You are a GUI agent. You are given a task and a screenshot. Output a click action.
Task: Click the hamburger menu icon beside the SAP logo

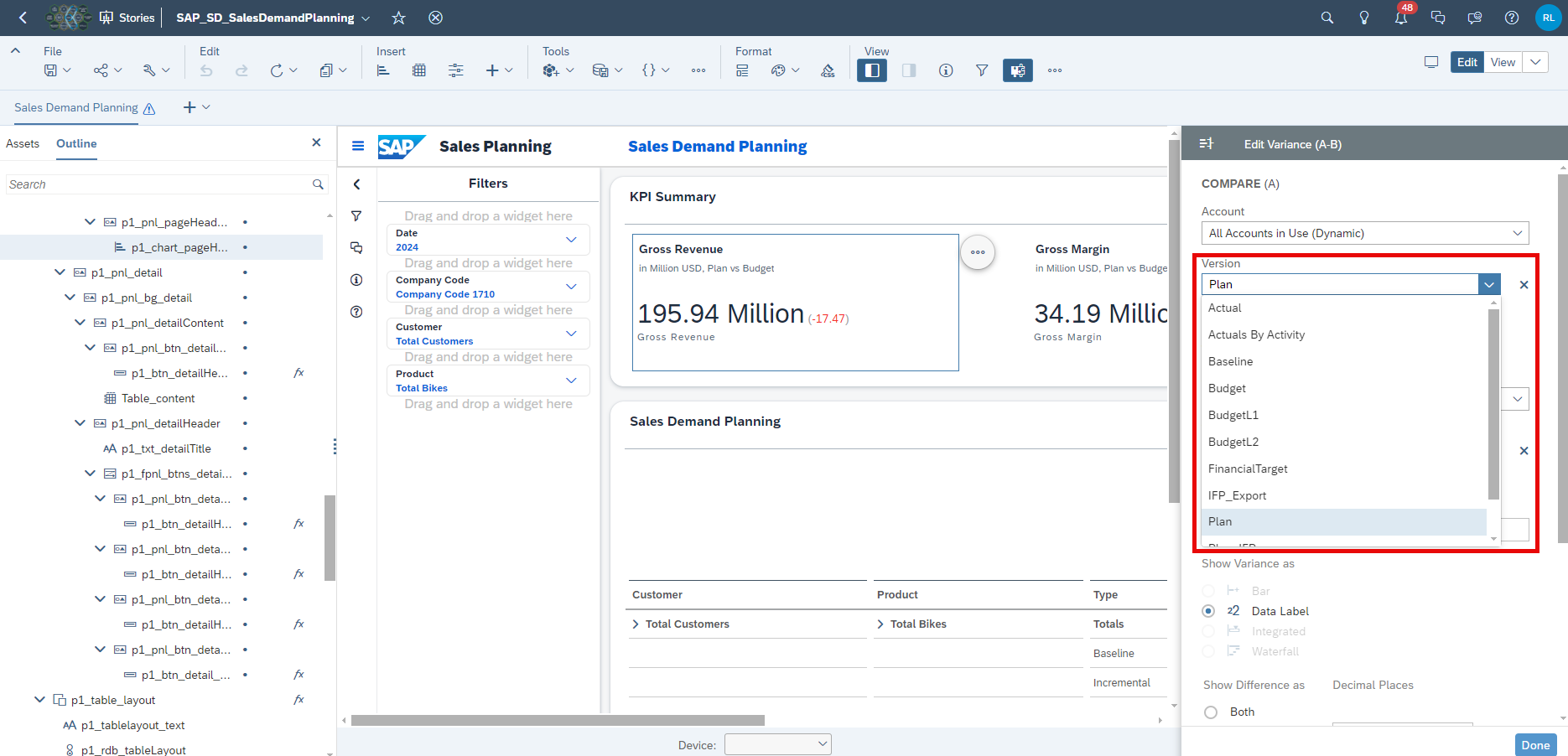[x=358, y=146]
